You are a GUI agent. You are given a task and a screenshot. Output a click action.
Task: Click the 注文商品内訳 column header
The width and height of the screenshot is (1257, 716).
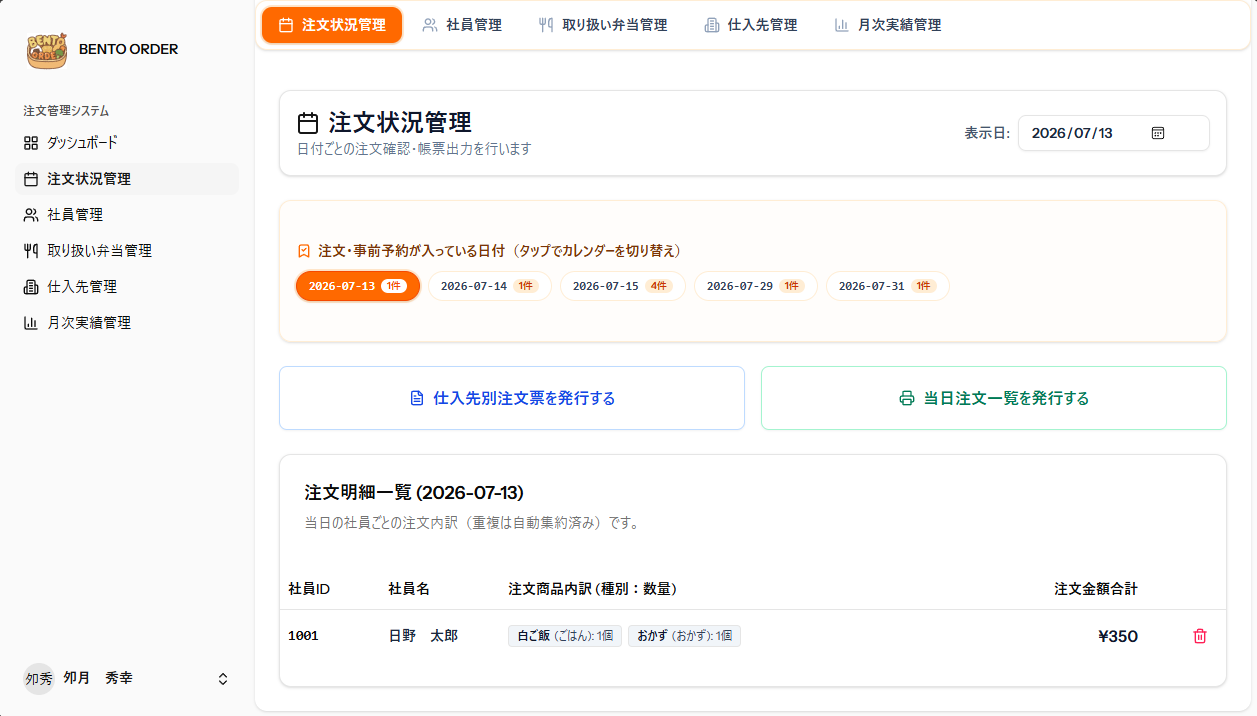click(592, 589)
